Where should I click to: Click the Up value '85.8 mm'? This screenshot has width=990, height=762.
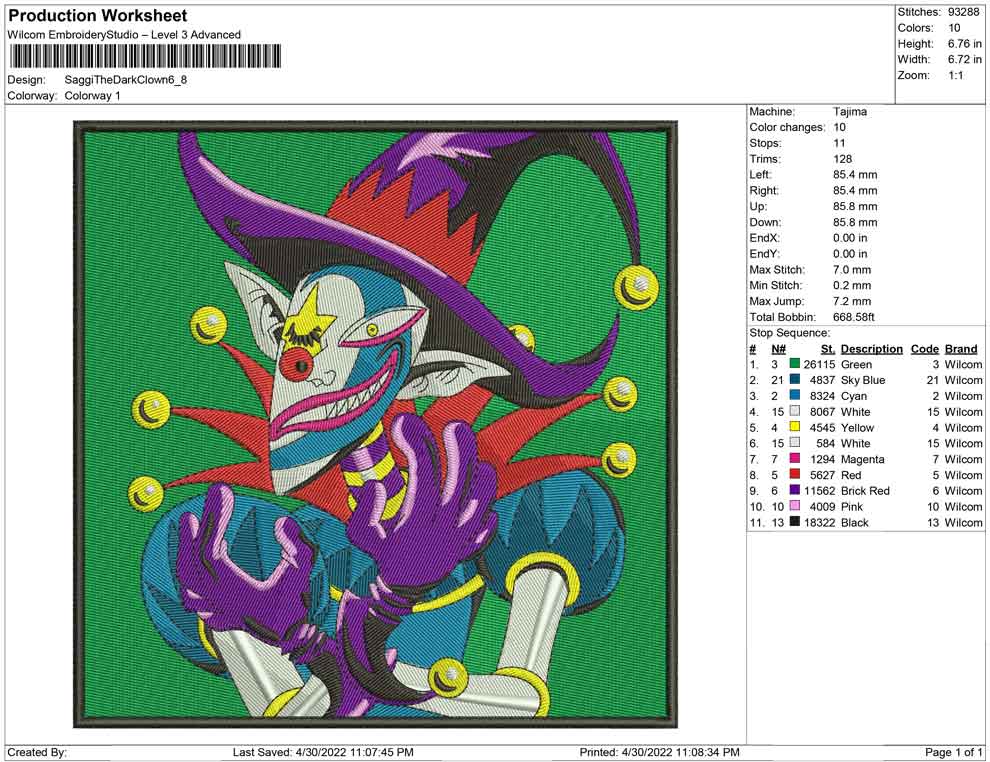(x=855, y=206)
